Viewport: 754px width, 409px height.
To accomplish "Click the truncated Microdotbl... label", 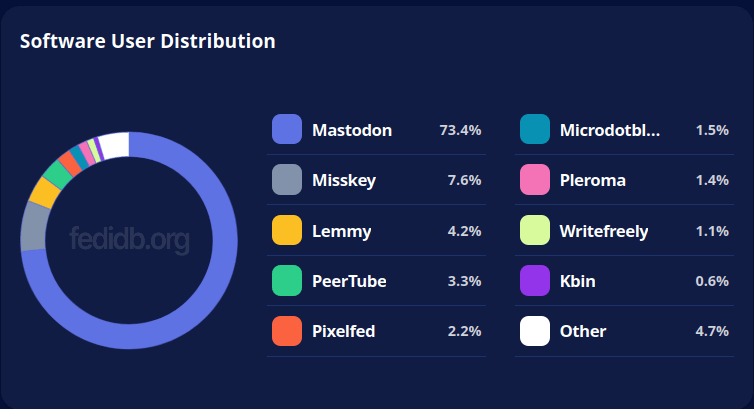I will pyautogui.click(x=610, y=130).
